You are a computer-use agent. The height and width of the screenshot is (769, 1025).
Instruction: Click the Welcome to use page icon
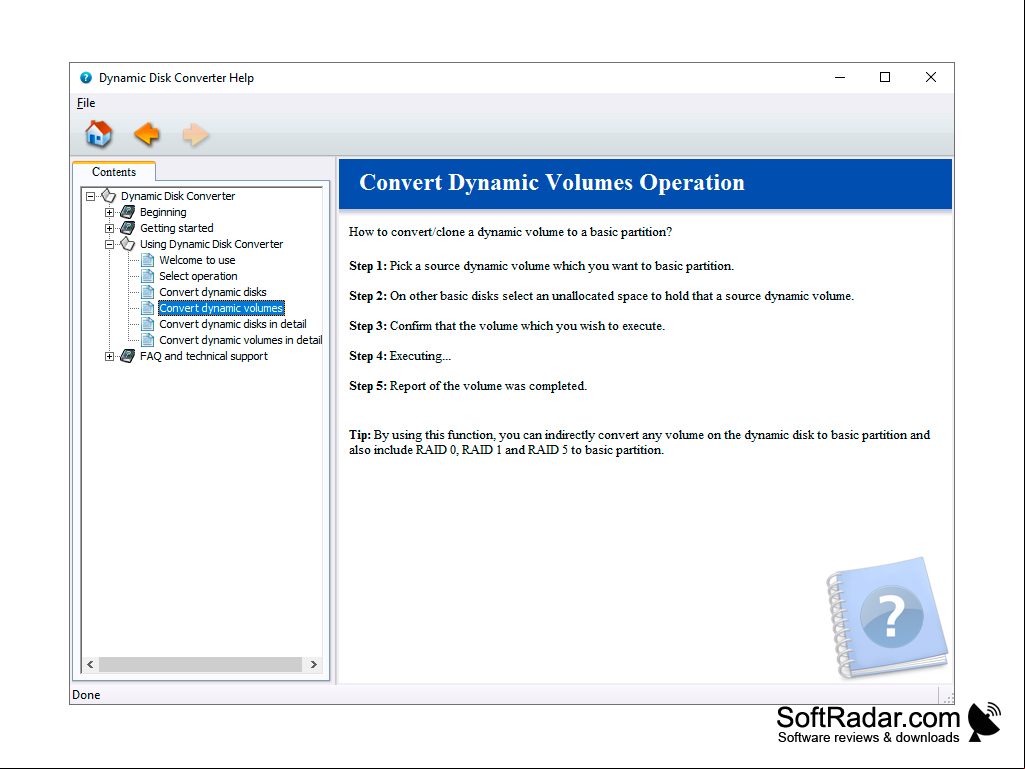click(x=148, y=260)
